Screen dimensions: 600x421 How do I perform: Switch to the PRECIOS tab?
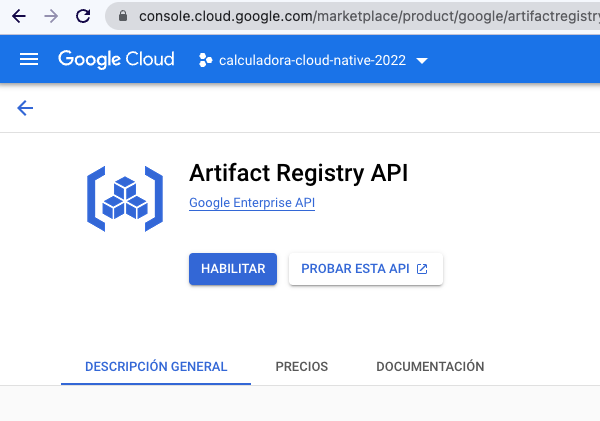(x=302, y=367)
